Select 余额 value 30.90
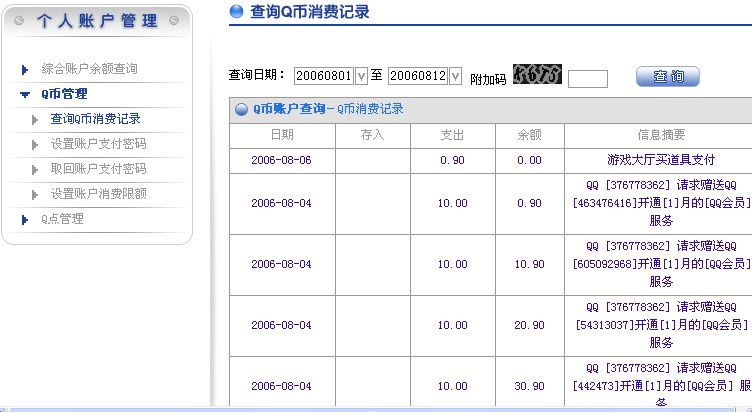 coord(529,386)
